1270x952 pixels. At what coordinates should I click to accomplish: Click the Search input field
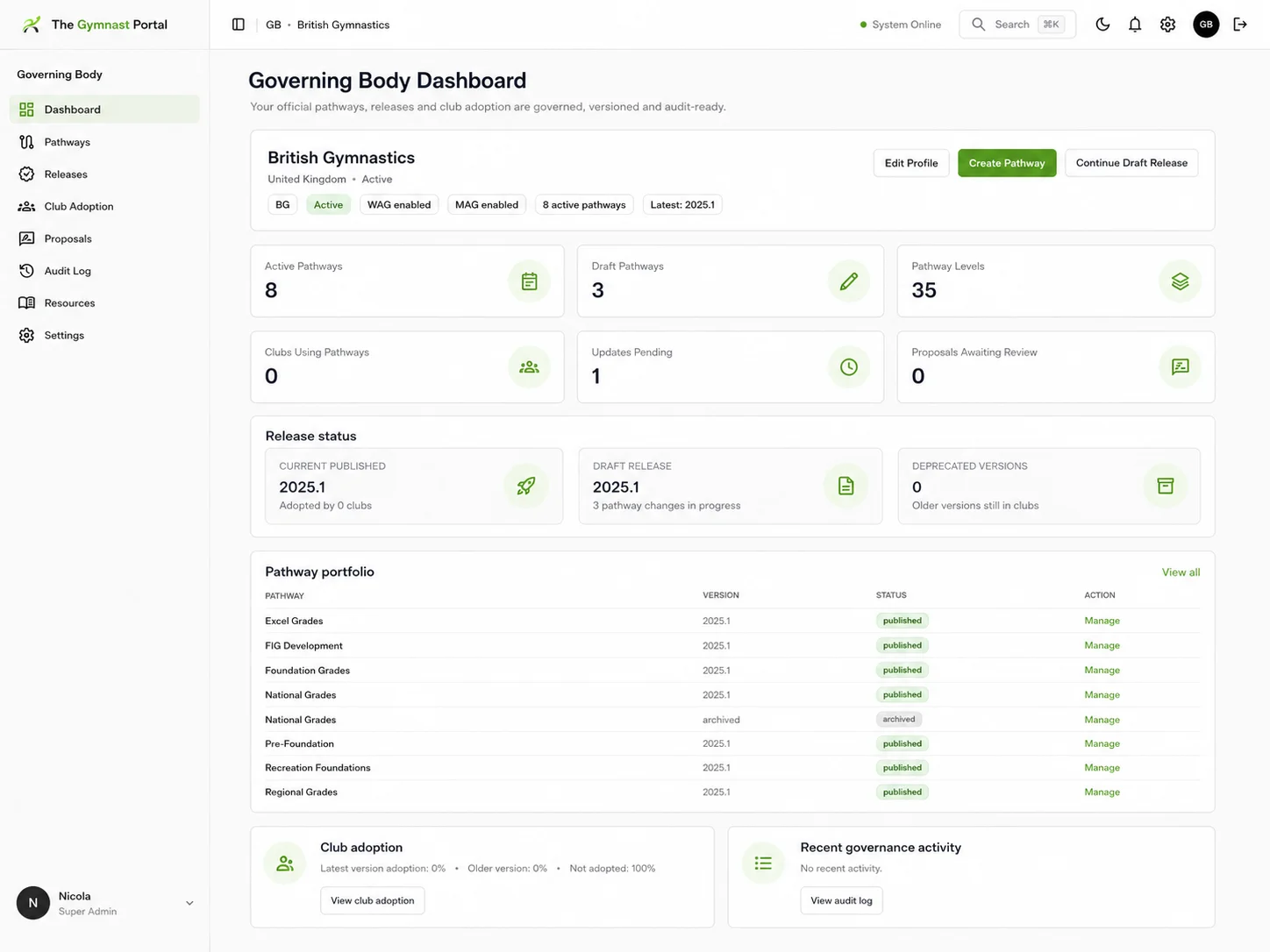tap(1017, 25)
